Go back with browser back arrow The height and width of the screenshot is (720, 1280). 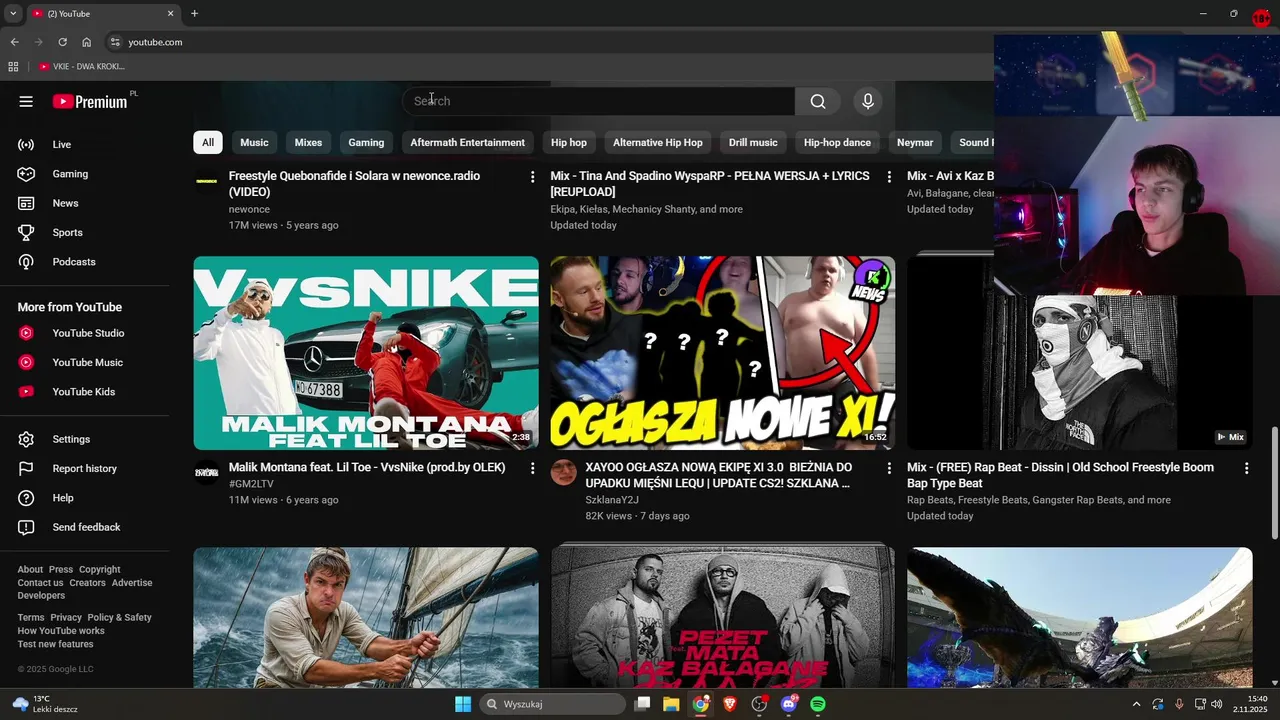click(x=14, y=42)
